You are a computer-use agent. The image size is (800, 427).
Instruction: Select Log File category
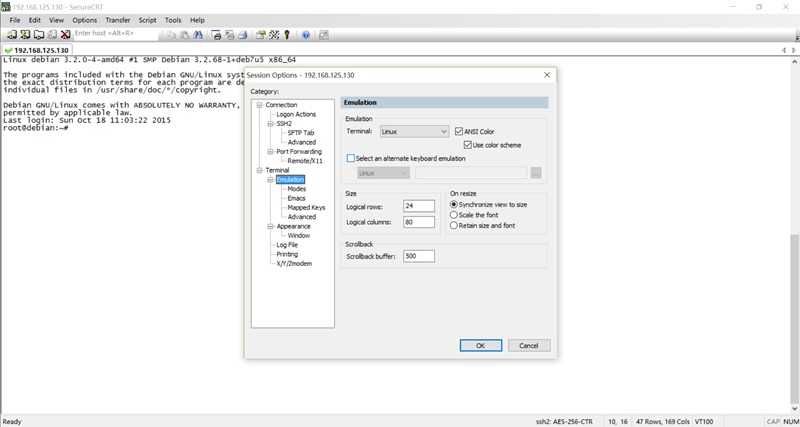[x=287, y=245]
